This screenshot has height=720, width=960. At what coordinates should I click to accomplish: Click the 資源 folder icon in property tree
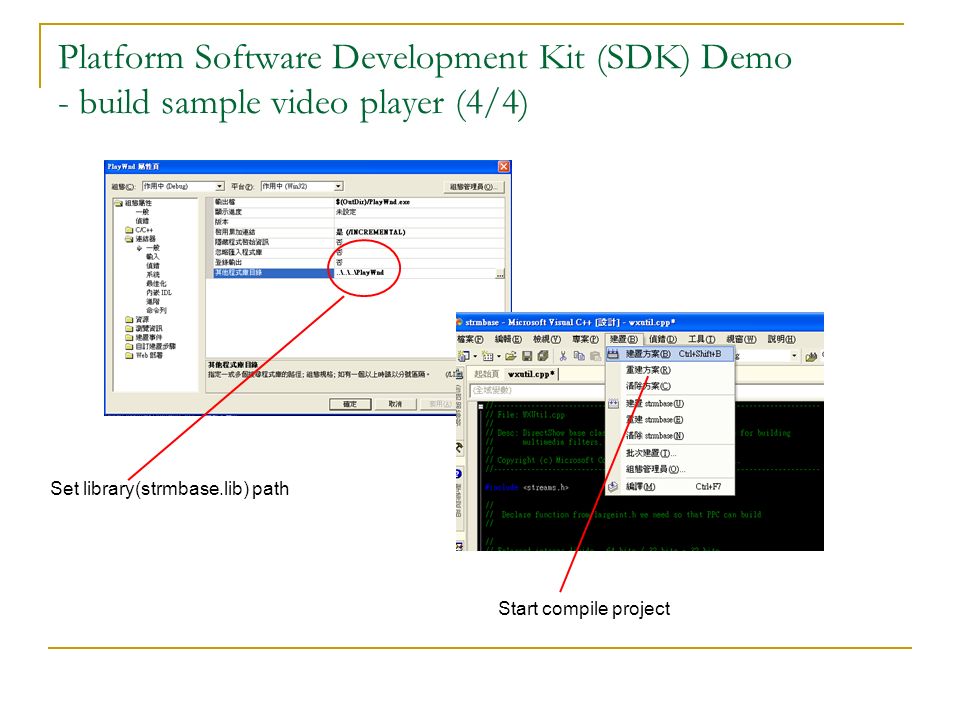tap(129, 320)
